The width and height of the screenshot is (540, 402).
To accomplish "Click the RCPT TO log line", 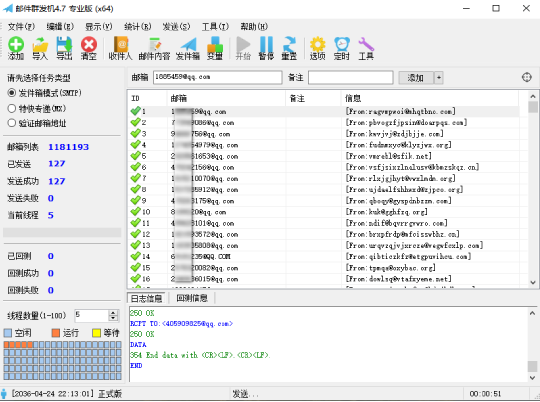I will pyautogui.click(x=181, y=323).
